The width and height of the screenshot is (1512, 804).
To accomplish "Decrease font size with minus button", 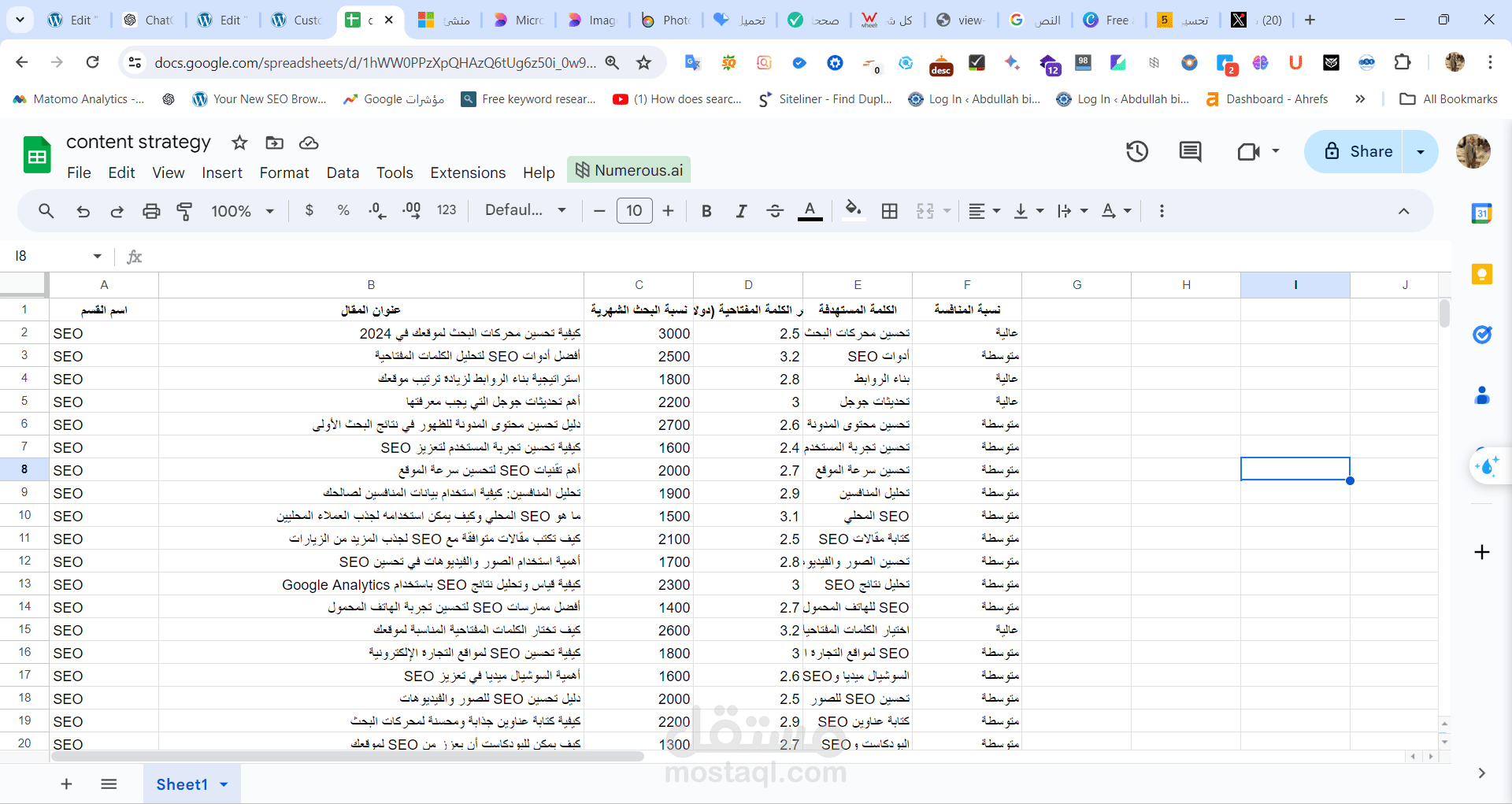I will (599, 210).
